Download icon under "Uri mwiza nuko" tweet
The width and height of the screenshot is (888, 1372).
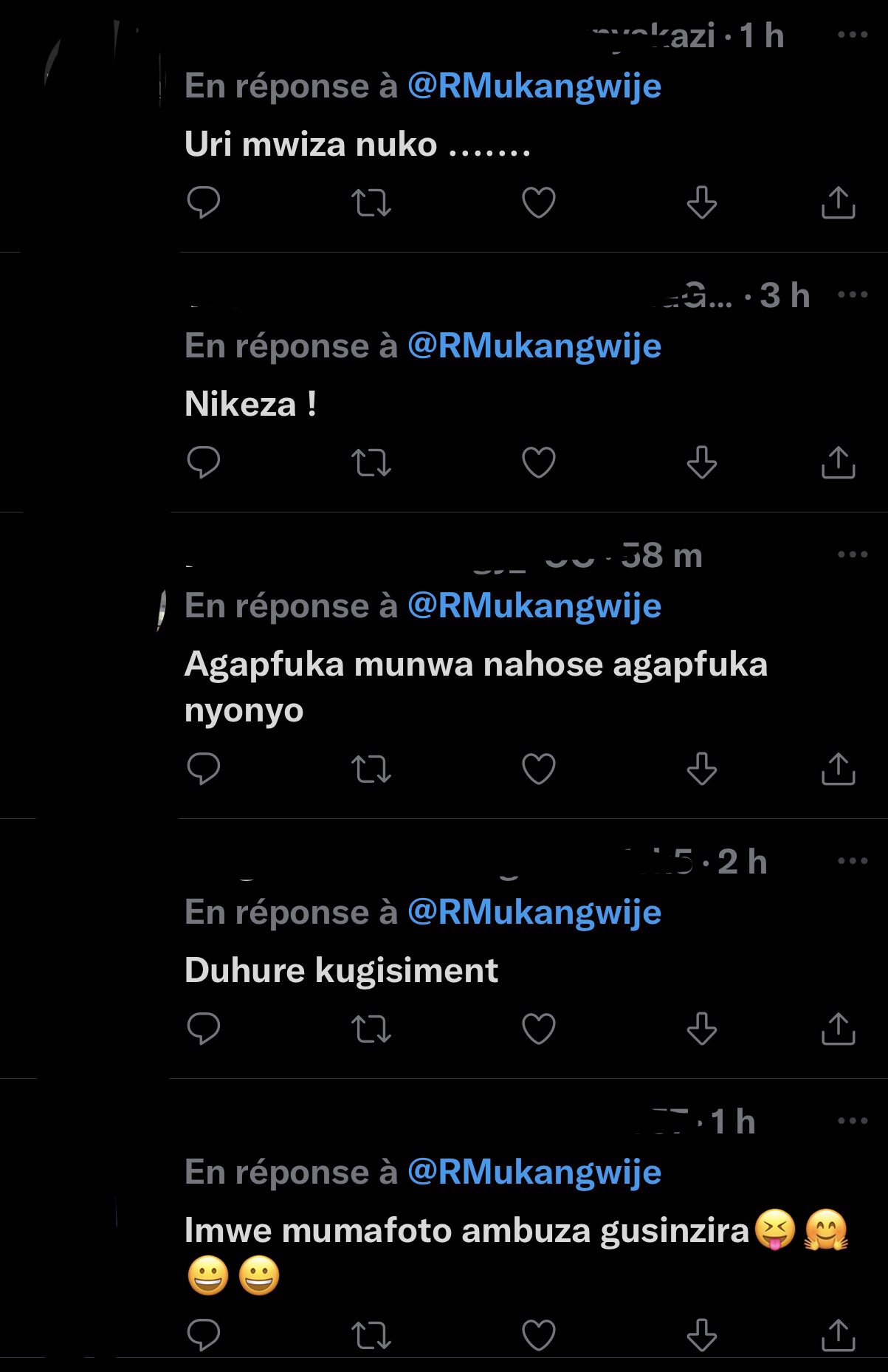click(701, 202)
